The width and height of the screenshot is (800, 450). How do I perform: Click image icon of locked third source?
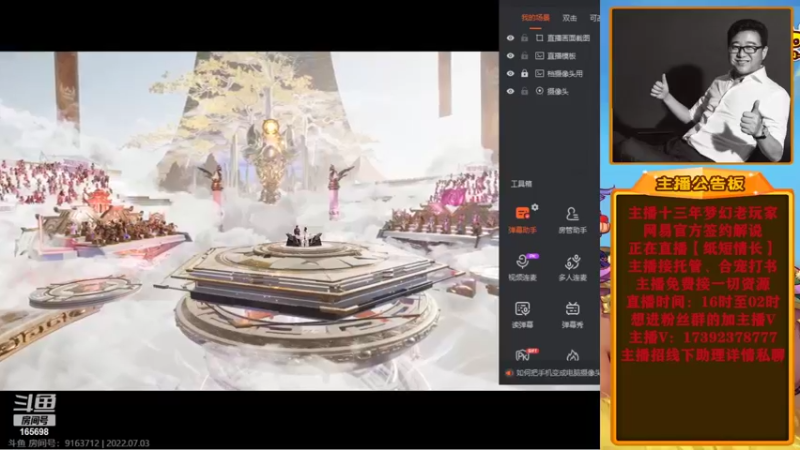tap(539, 73)
